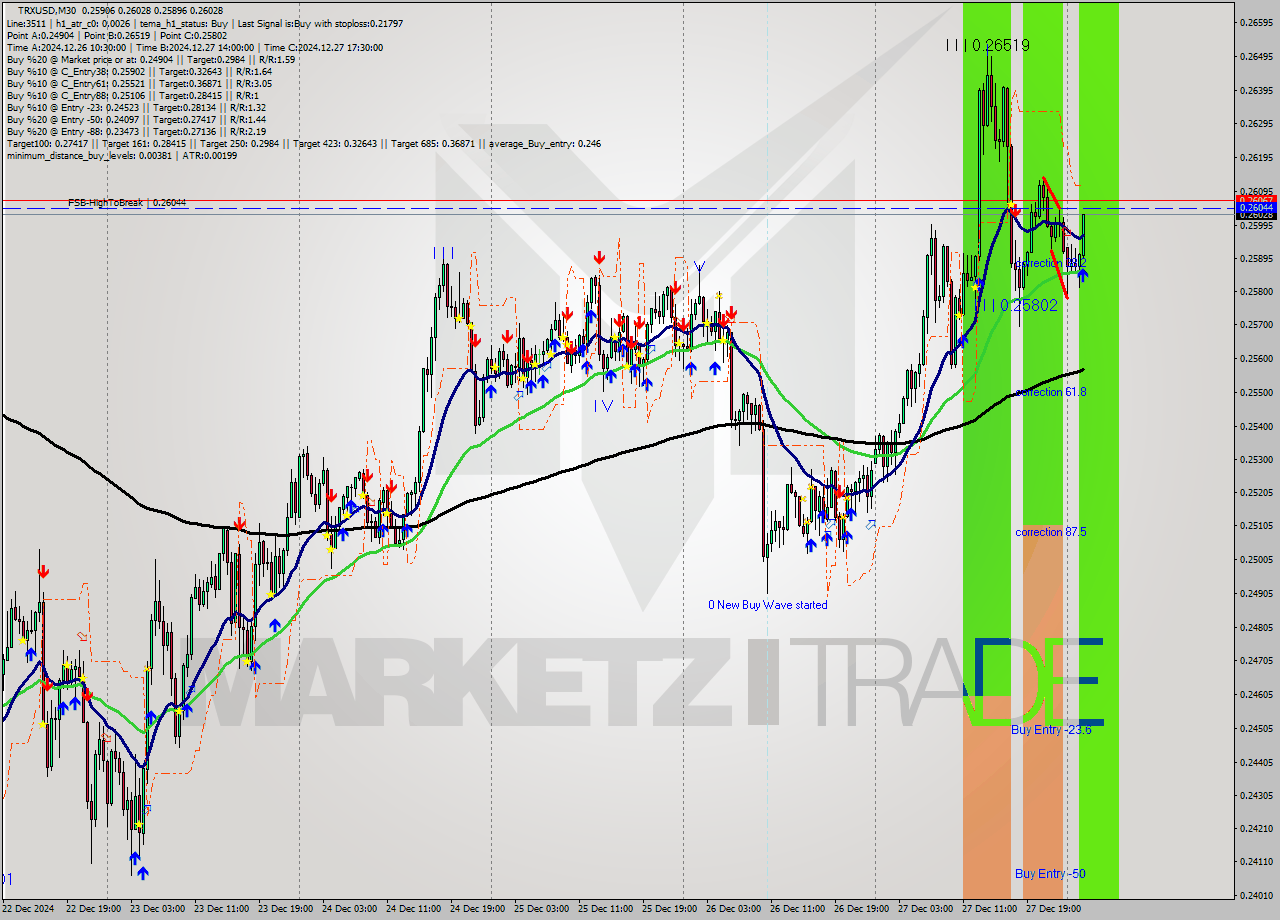Click the 0.25600 price axis label

pyautogui.click(x=1254, y=359)
